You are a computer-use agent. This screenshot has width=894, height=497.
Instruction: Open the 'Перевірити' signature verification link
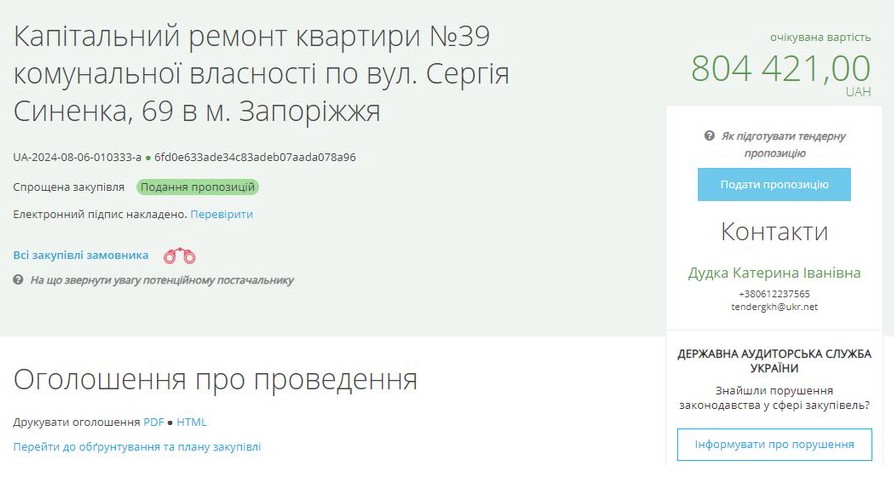(222, 214)
